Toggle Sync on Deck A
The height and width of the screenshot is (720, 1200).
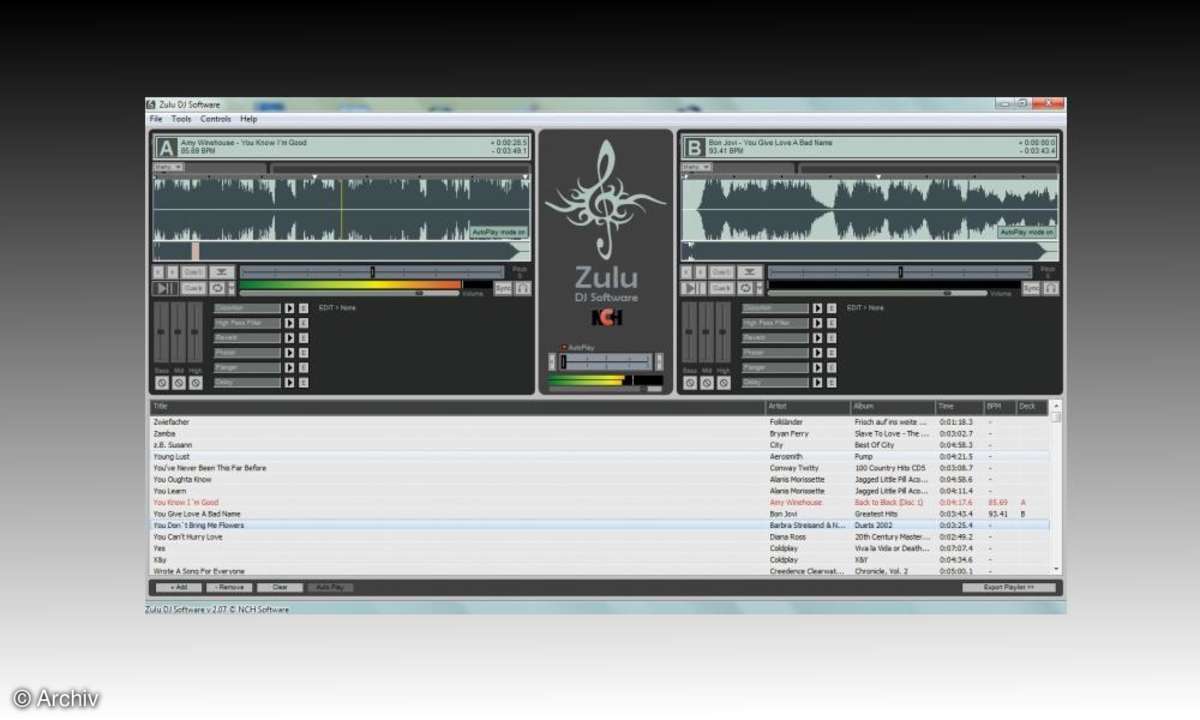[503, 288]
